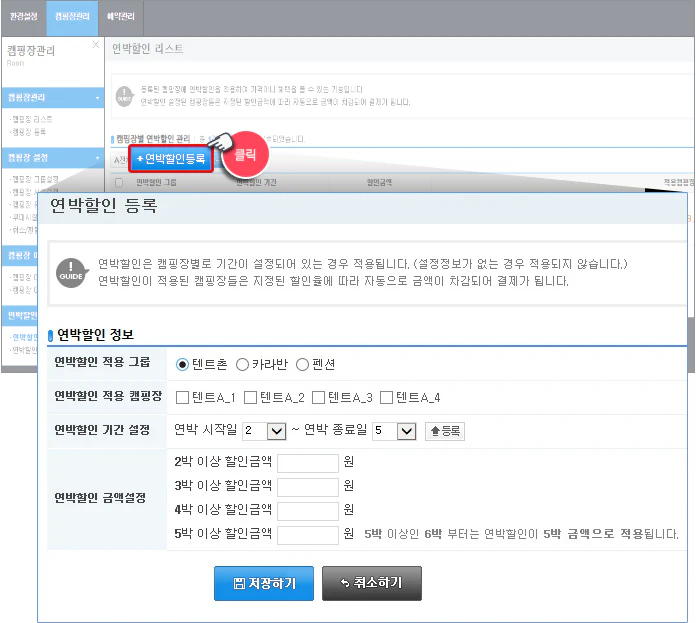
Task: Switch to the 캠핑장관리 top tab
Action: click(72, 16)
